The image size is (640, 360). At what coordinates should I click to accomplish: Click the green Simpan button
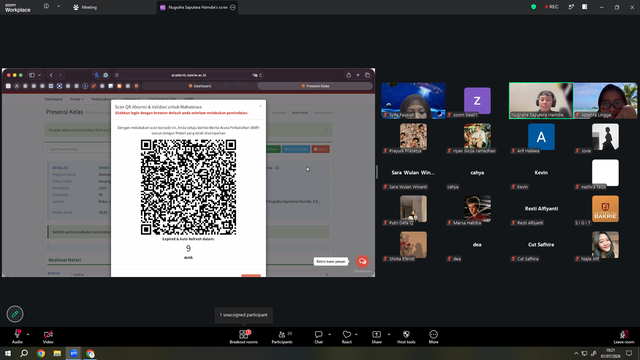tap(273, 149)
